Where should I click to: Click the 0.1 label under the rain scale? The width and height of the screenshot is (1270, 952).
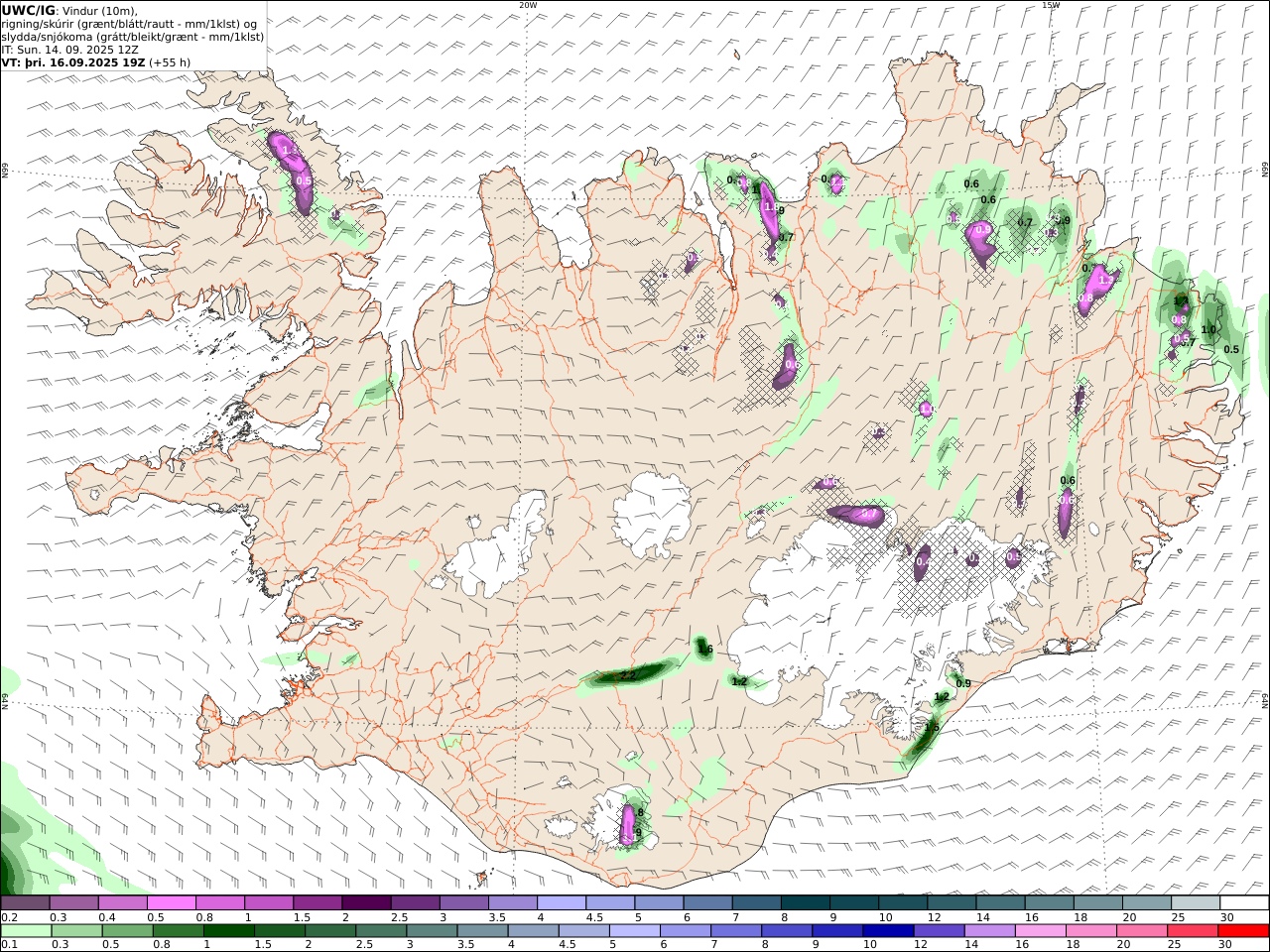click(x=8, y=945)
